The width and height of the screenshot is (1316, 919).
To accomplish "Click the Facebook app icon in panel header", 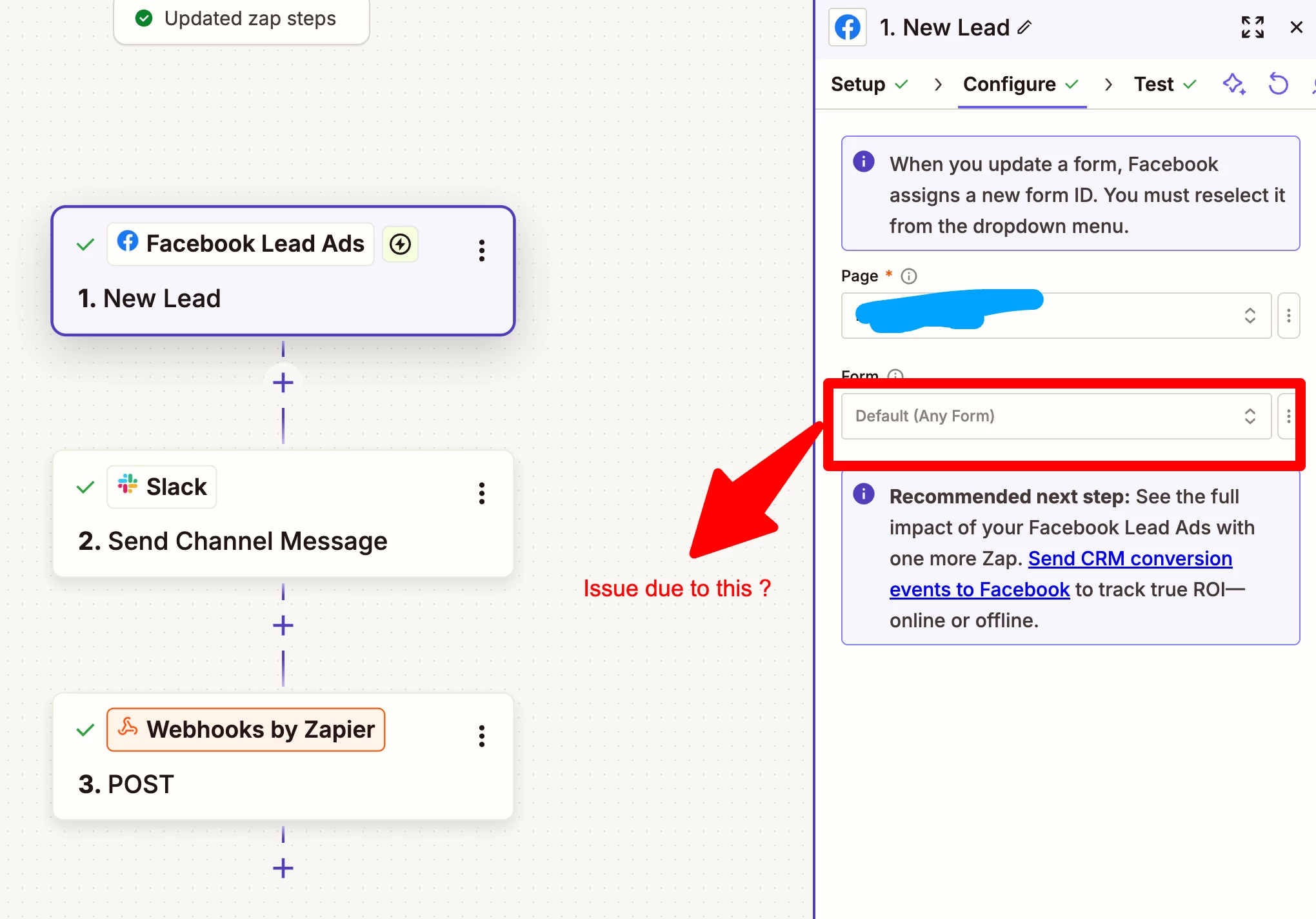I will (x=848, y=28).
